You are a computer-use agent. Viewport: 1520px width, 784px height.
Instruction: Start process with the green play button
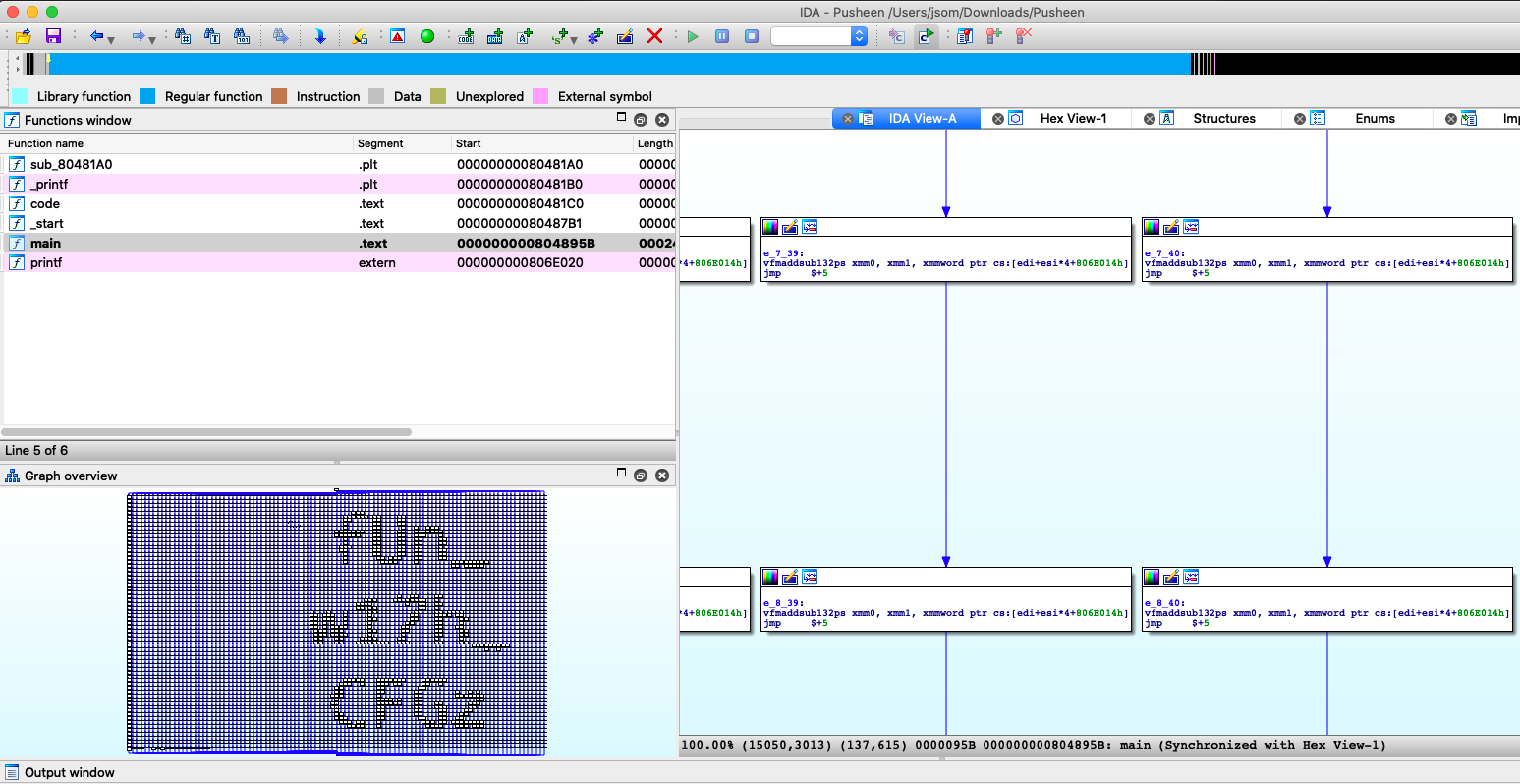[x=693, y=36]
